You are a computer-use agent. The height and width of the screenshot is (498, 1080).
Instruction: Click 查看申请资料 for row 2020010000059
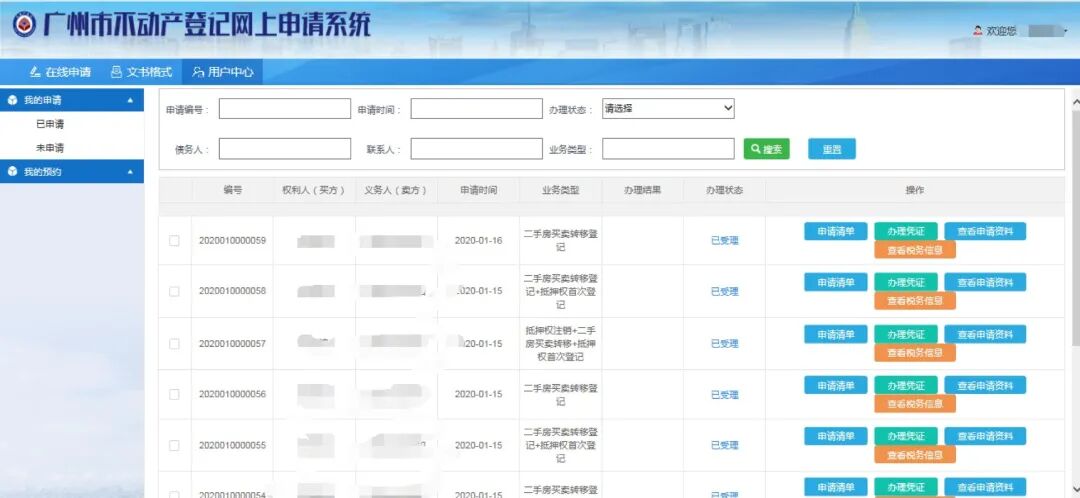[985, 231]
